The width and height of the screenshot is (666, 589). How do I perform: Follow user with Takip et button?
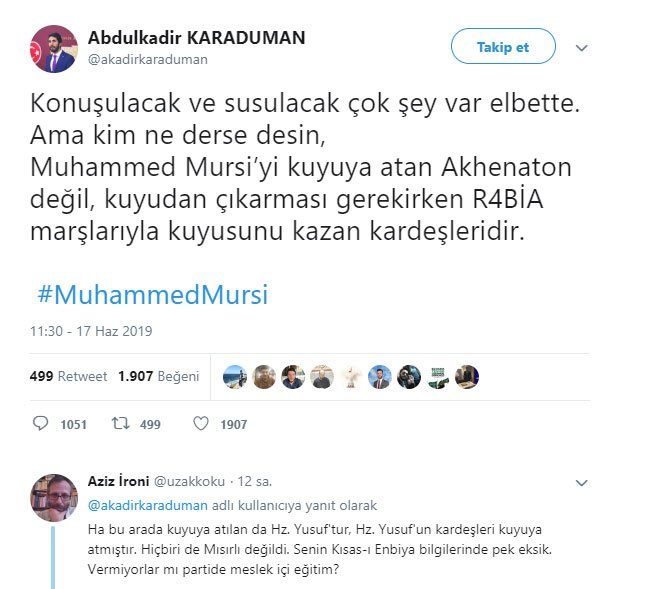pyautogui.click(x=503, y=46)
